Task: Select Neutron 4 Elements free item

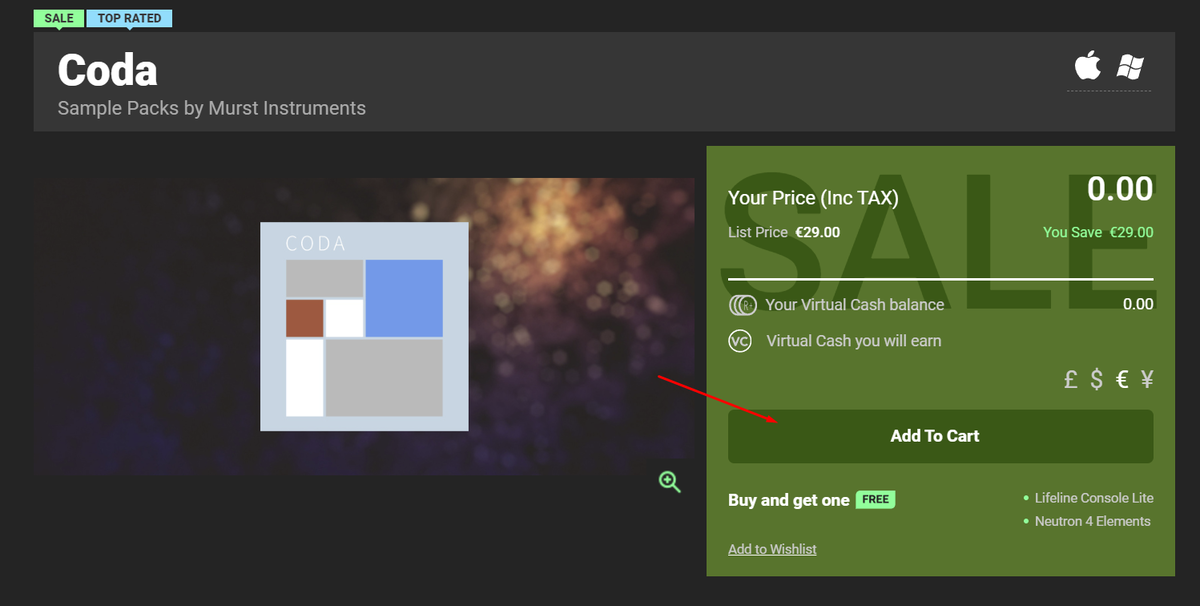Action: [x=1093, y=521]
